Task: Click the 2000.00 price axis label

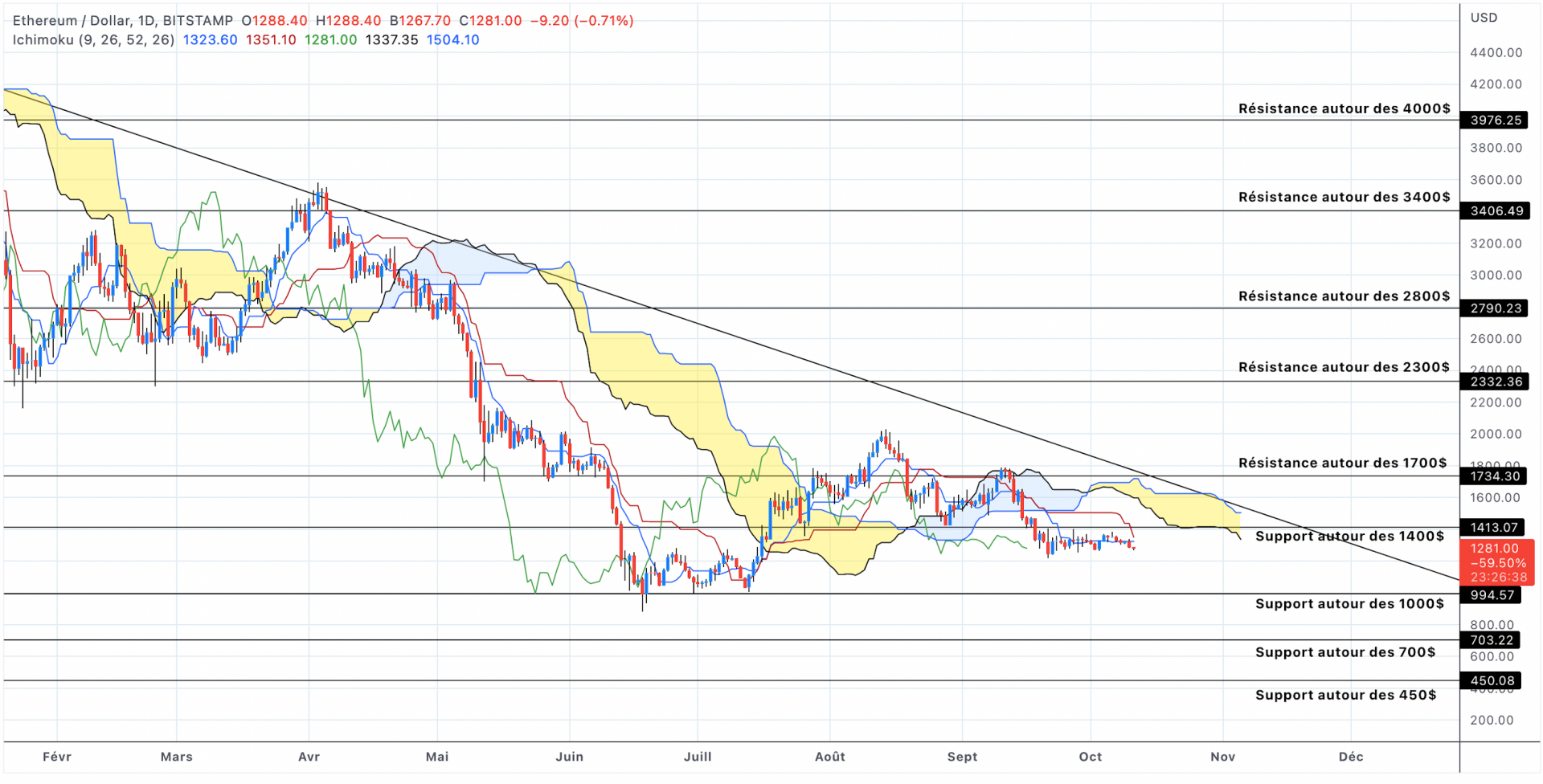Action: tap(1496, 435)
